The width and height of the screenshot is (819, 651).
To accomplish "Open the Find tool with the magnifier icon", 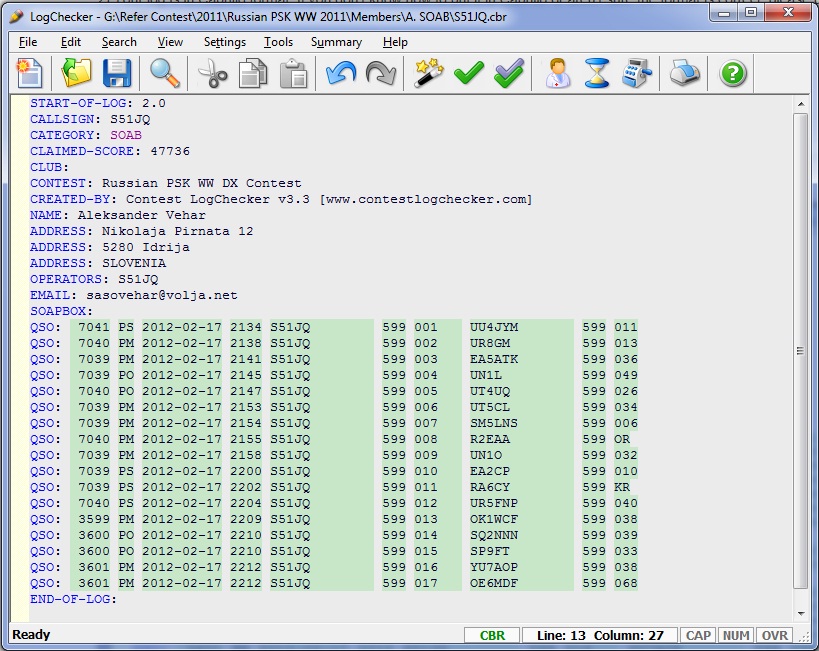I will pyautogui.click(x=165, y=72).
